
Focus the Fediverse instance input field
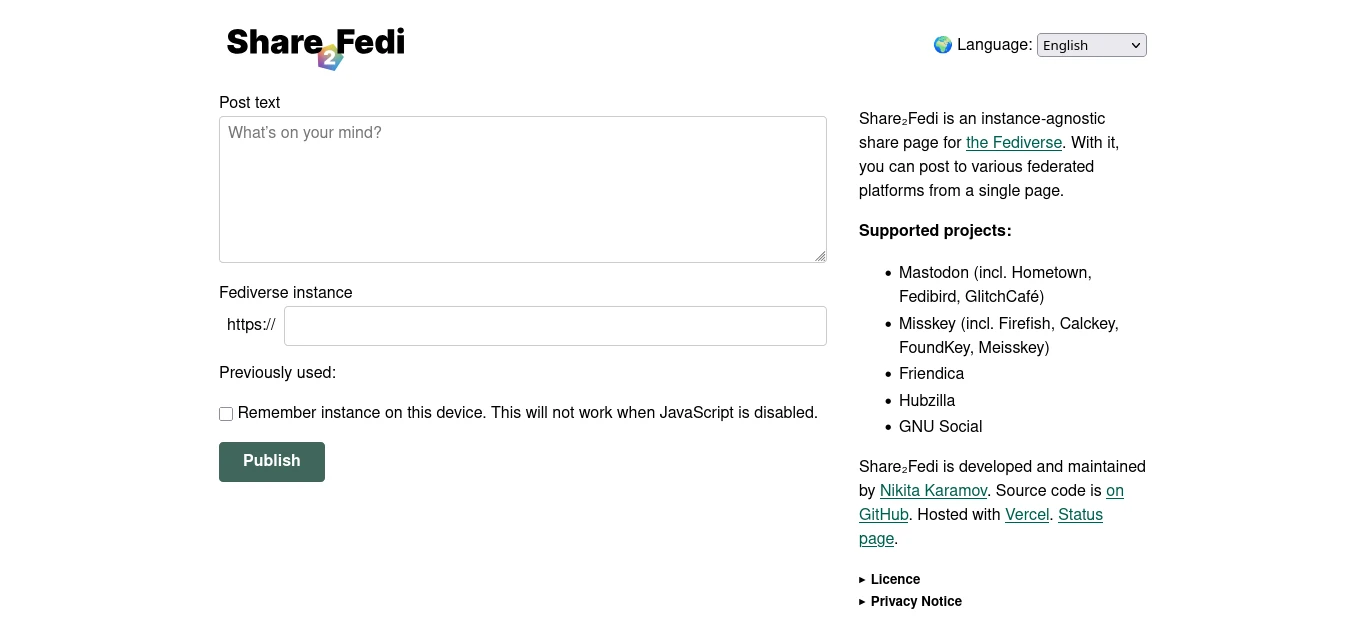click(555, 326)
